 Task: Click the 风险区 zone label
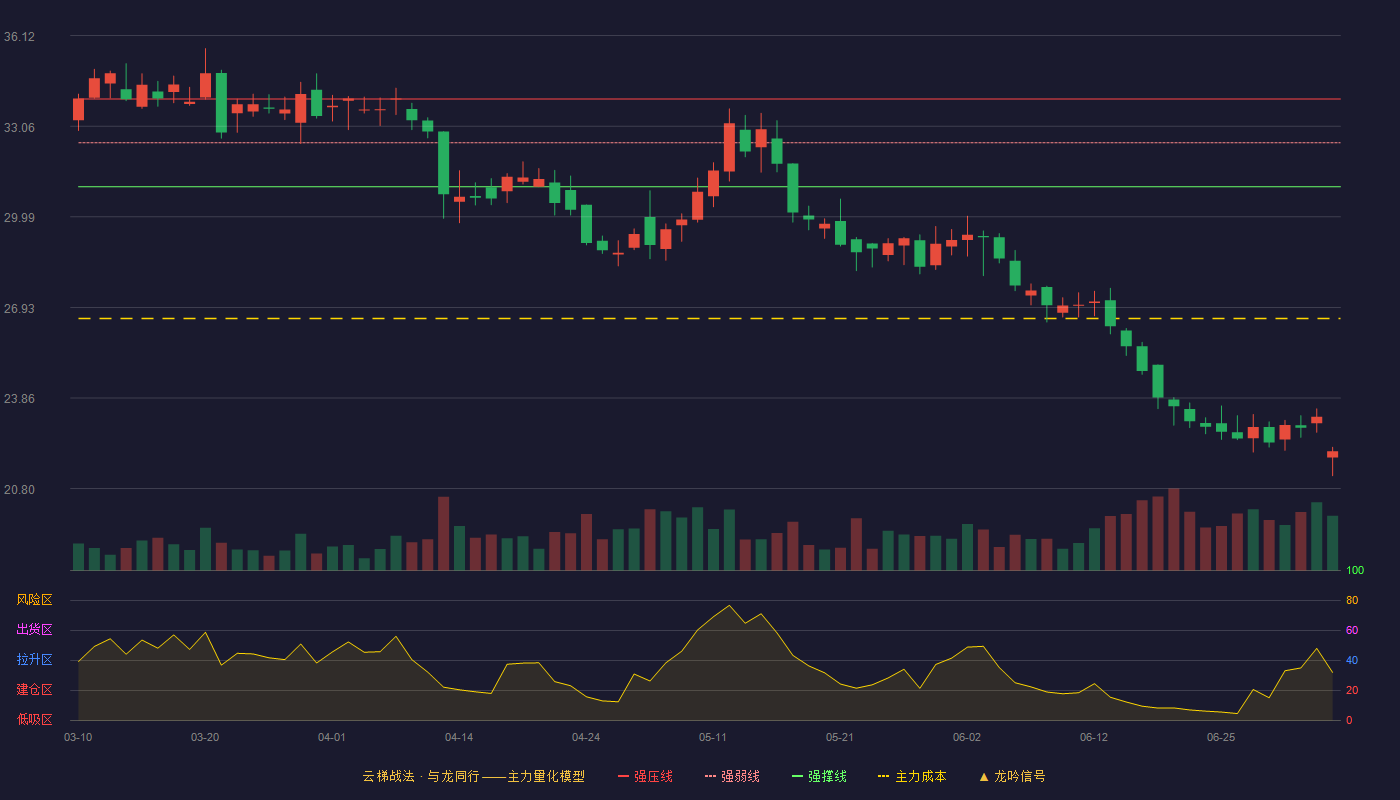(34, 600)
